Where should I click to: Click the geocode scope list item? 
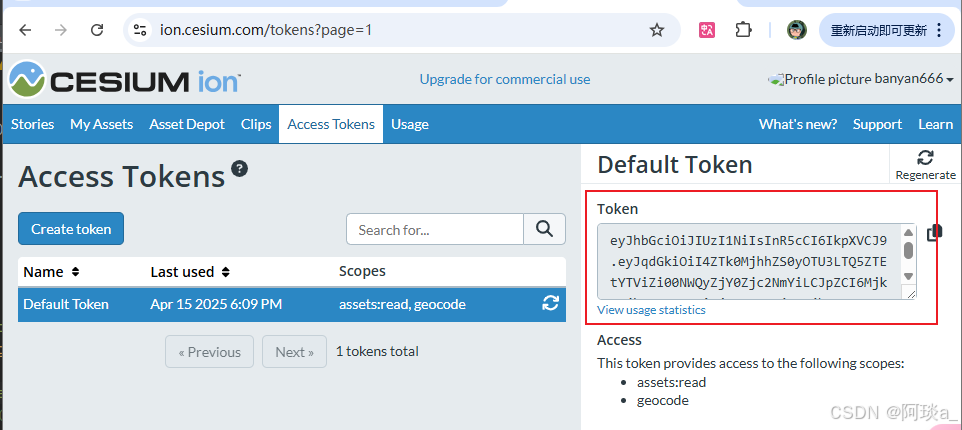click(663, 401)
